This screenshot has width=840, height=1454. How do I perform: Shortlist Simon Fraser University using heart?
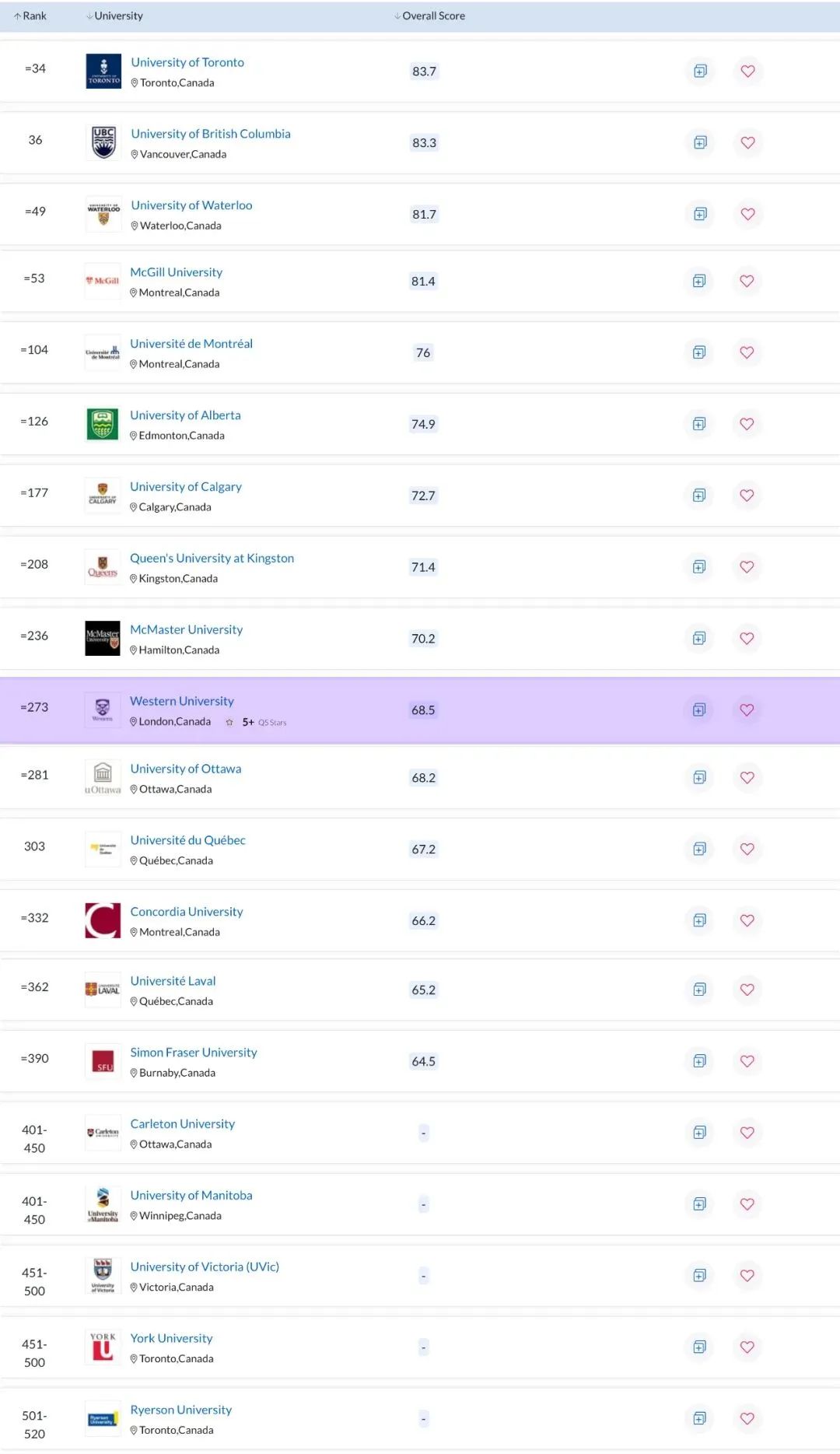click(747, 1061)
